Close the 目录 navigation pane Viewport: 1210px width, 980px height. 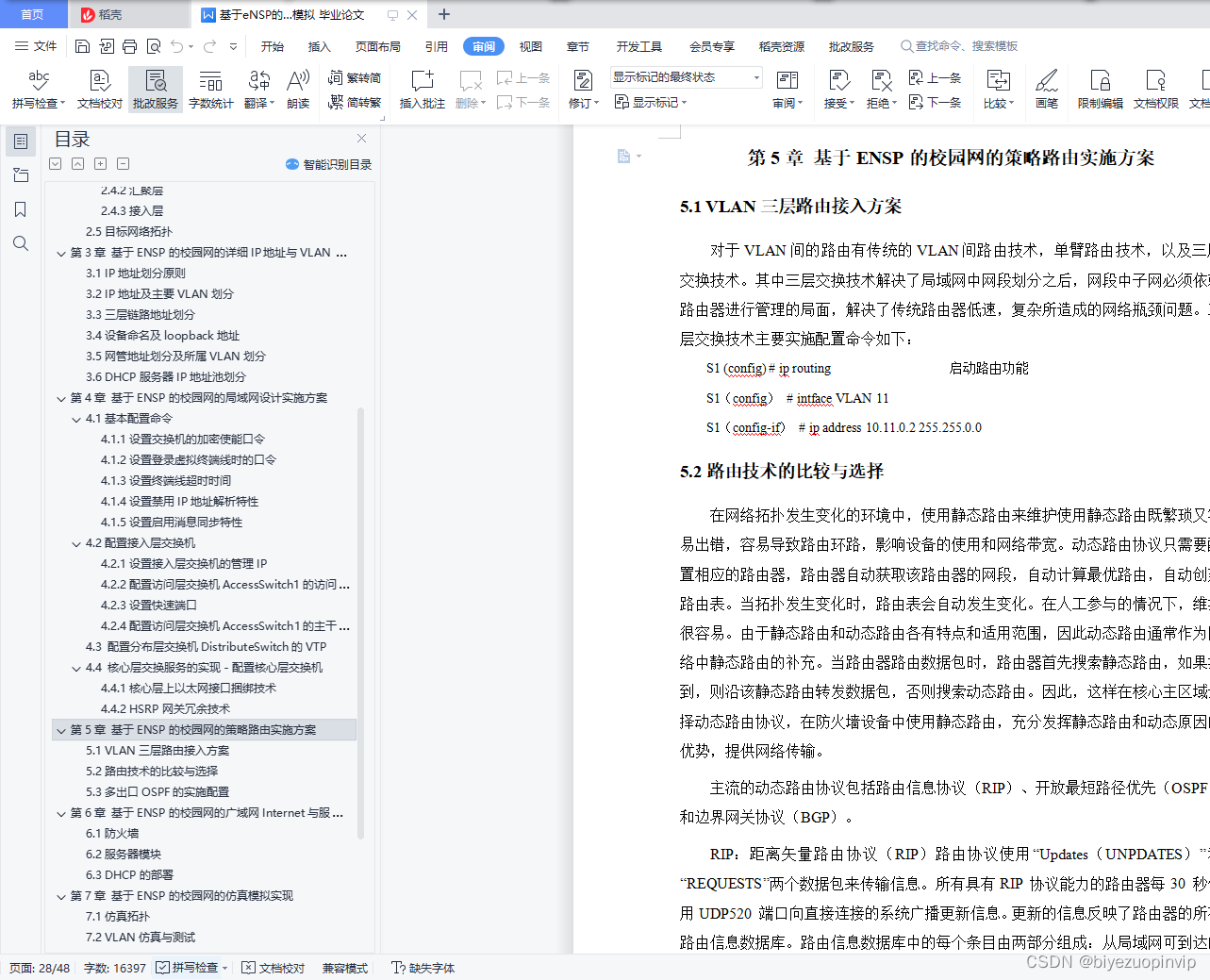361,139
